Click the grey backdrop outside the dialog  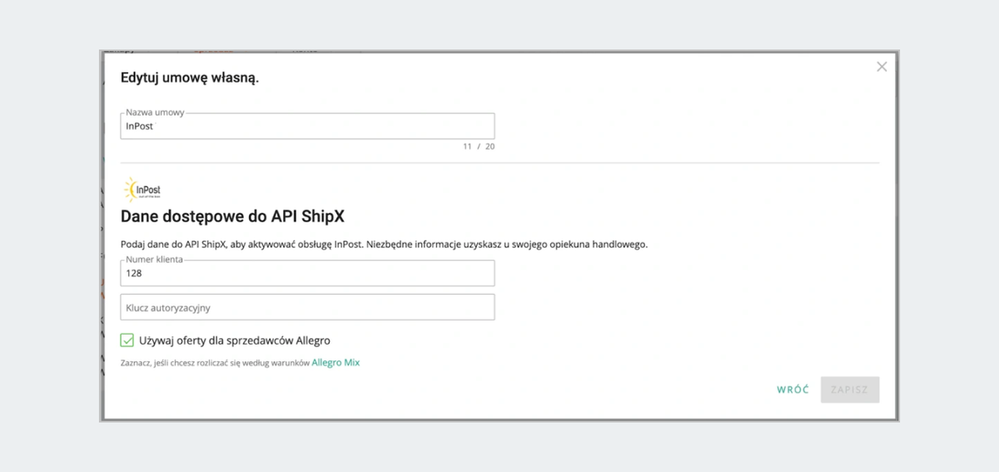[x=50, y=236]
